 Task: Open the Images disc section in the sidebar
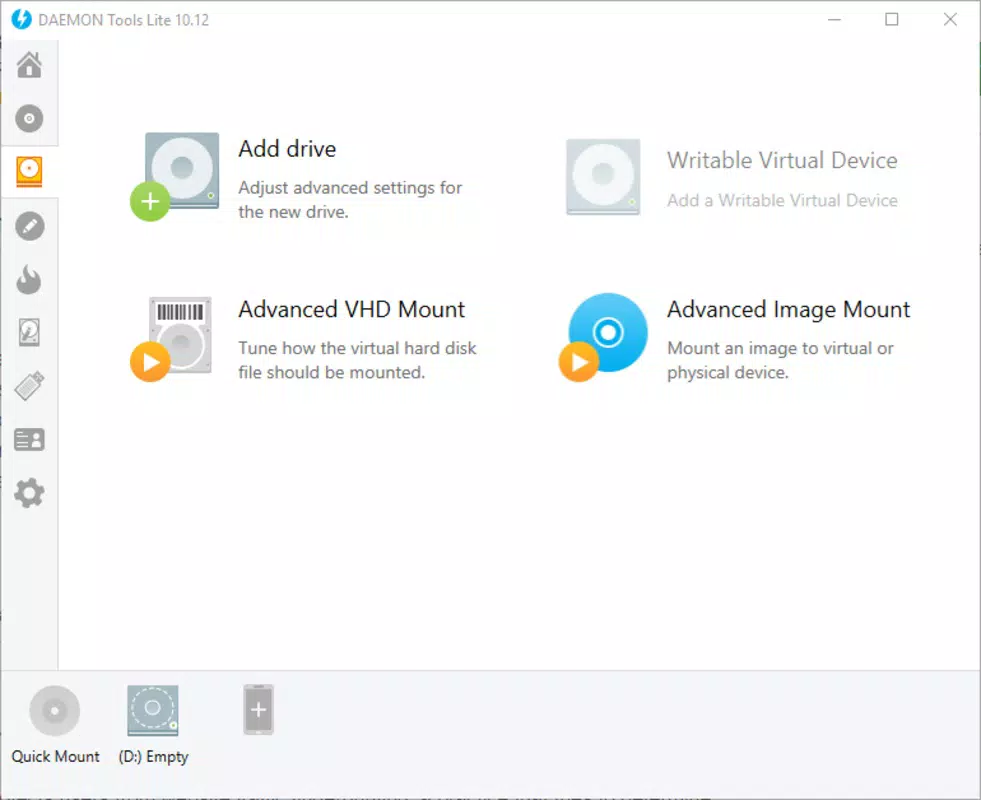pos(29,118)
